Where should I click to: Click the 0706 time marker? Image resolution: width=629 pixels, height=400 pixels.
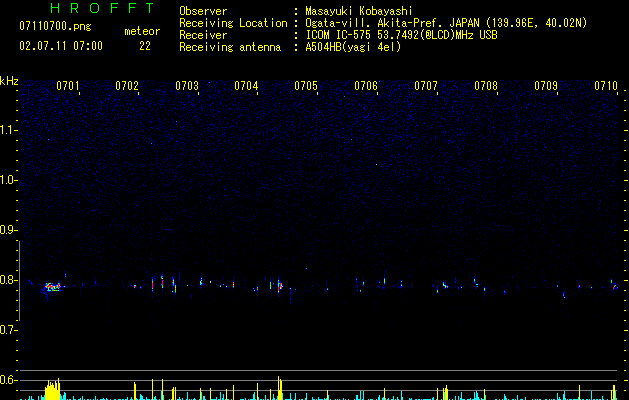pos(366,86)
